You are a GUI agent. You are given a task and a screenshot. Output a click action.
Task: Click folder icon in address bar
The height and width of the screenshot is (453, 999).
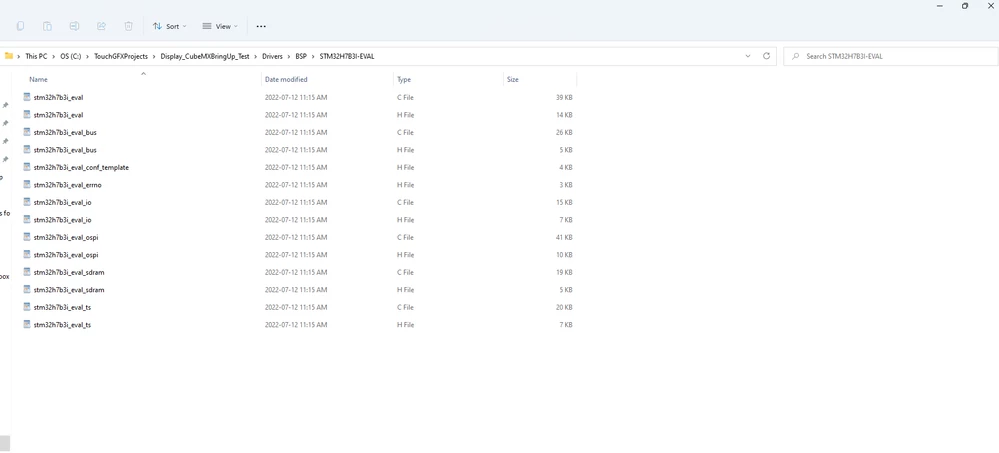(9, 56)
